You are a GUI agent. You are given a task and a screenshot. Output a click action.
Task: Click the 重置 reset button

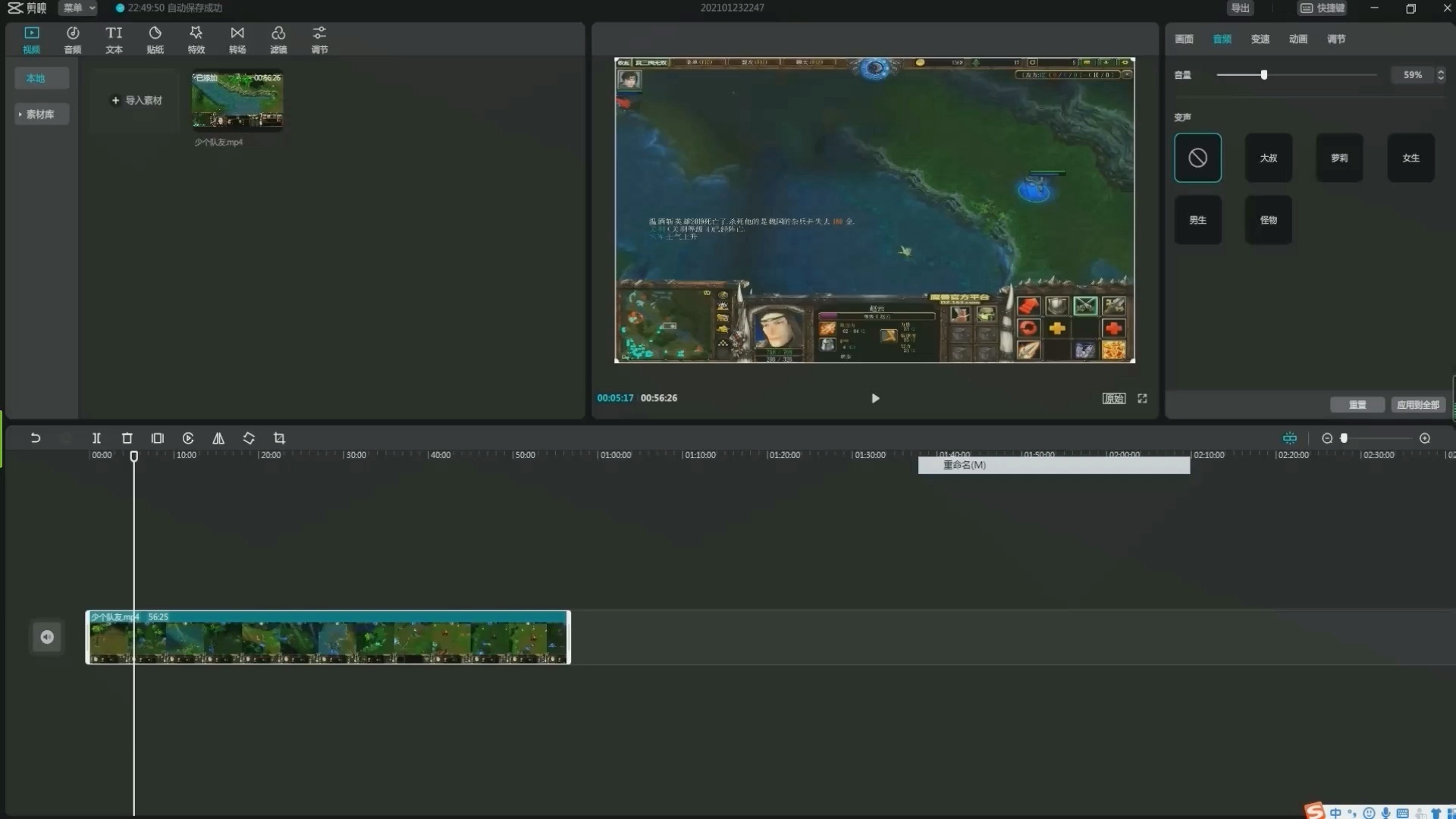[x=1357, y=405]
